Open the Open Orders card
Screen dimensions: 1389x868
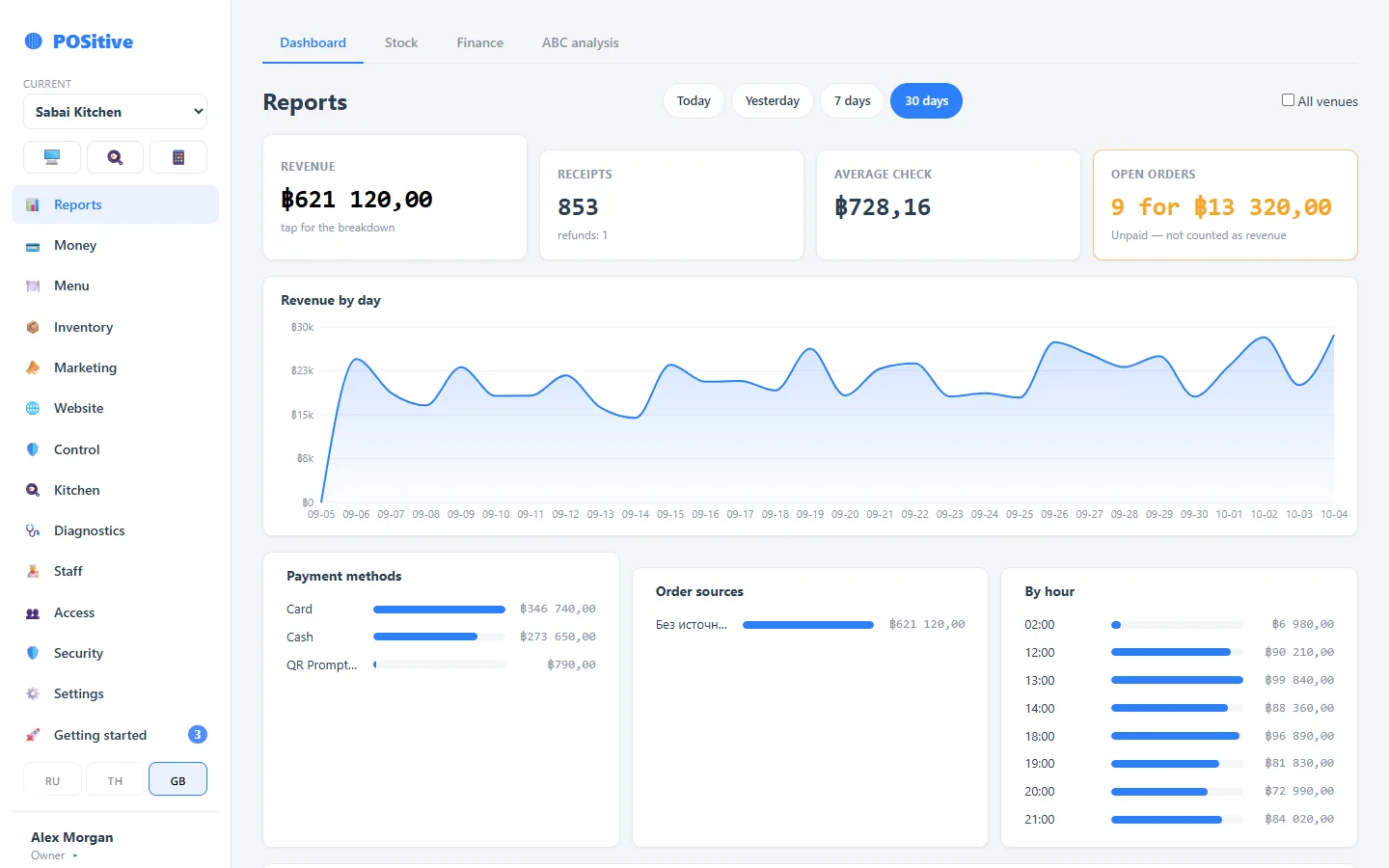[1225, 204]
